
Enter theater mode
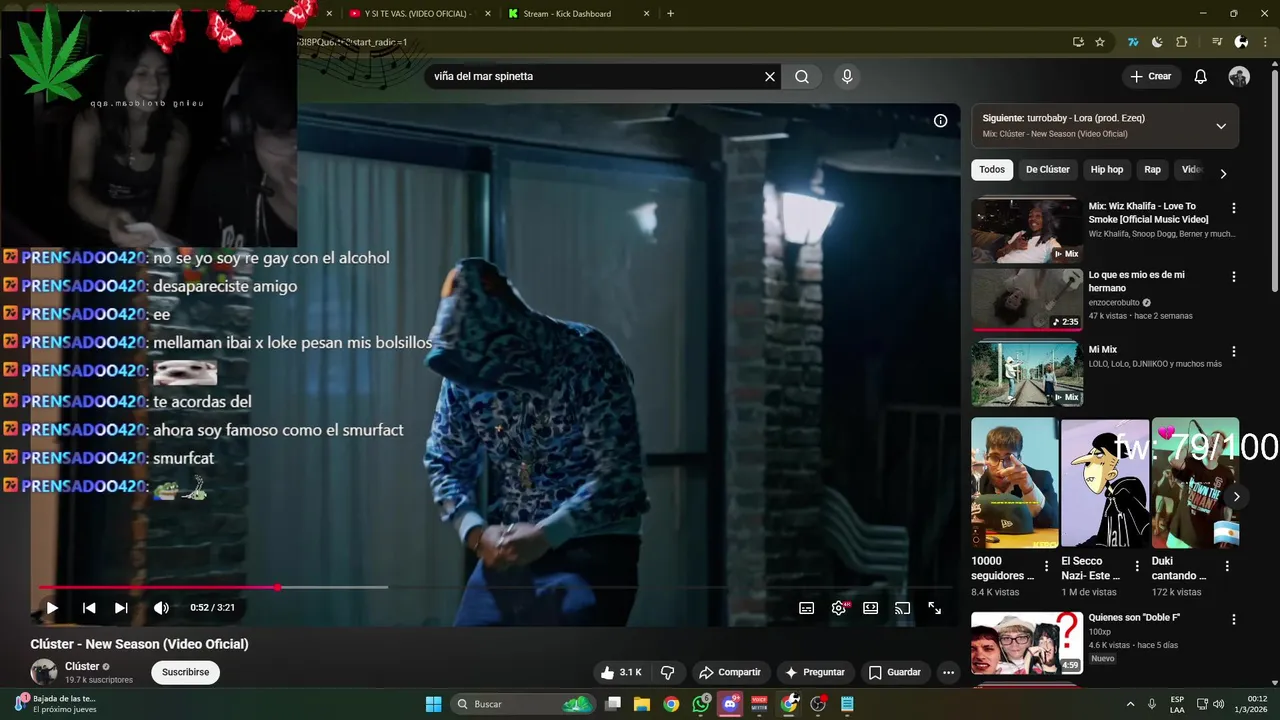[871, 607]
